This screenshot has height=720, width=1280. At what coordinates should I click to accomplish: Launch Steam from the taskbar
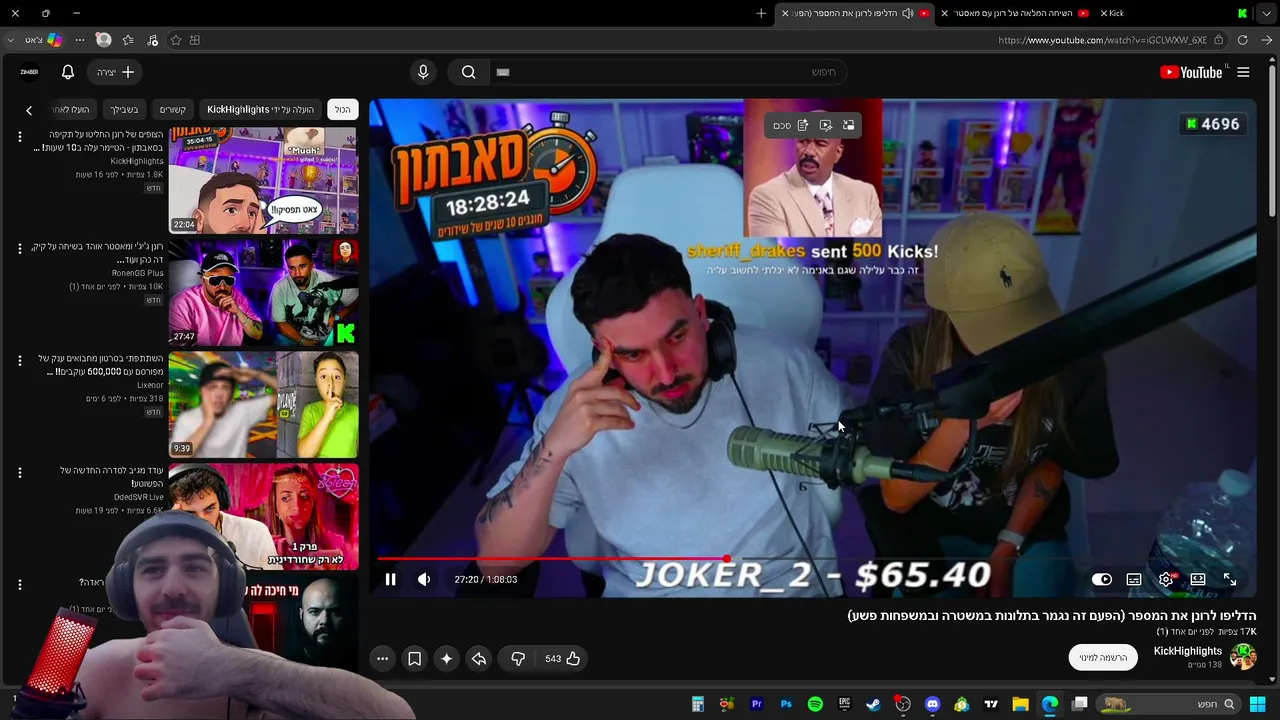click(873, 704)
